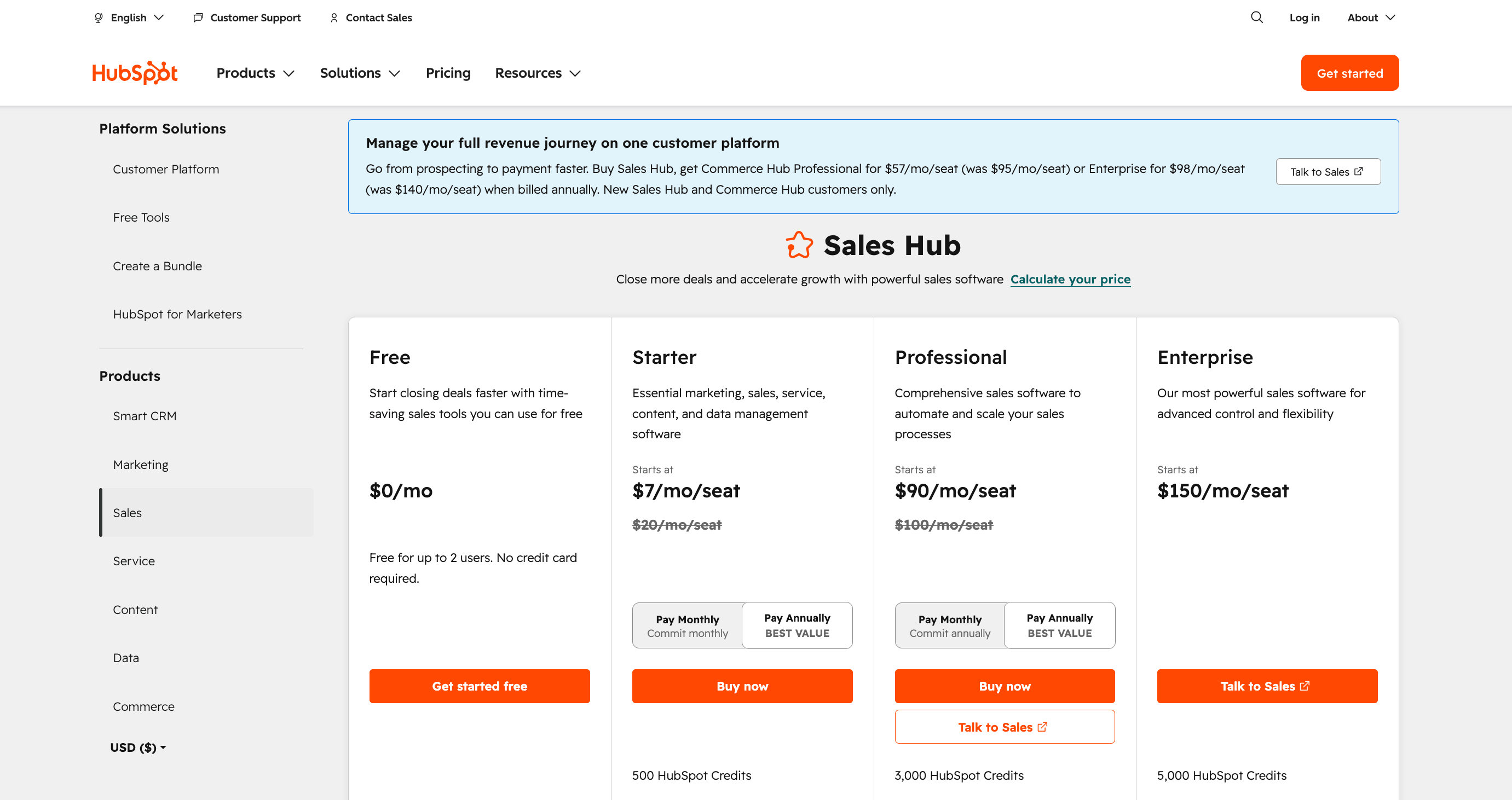
Task: Click the globe language icon
Action: click(99, 18)
